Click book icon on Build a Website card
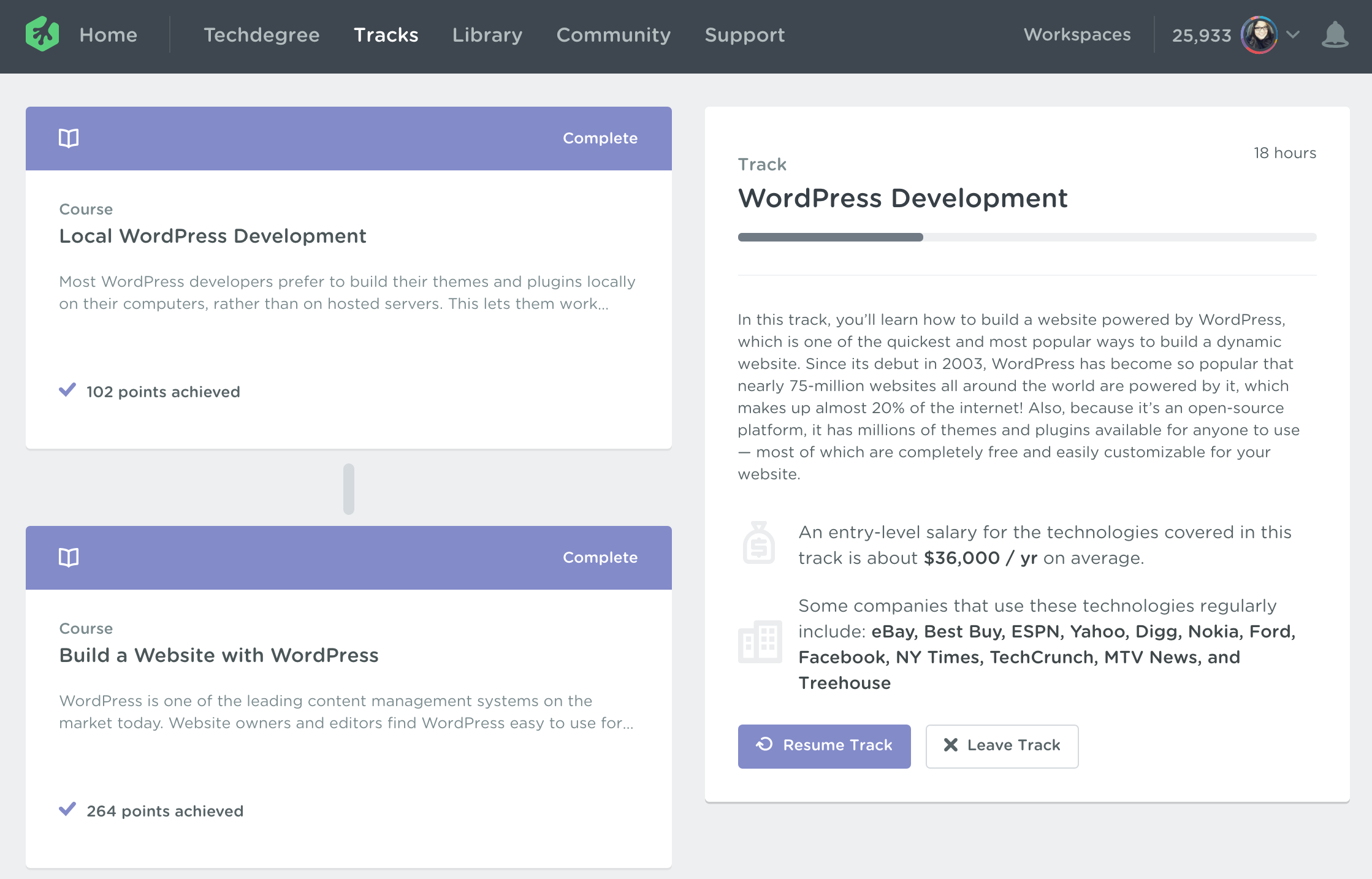This screenshot has width=1372, height=879. (x=69, y=557)
